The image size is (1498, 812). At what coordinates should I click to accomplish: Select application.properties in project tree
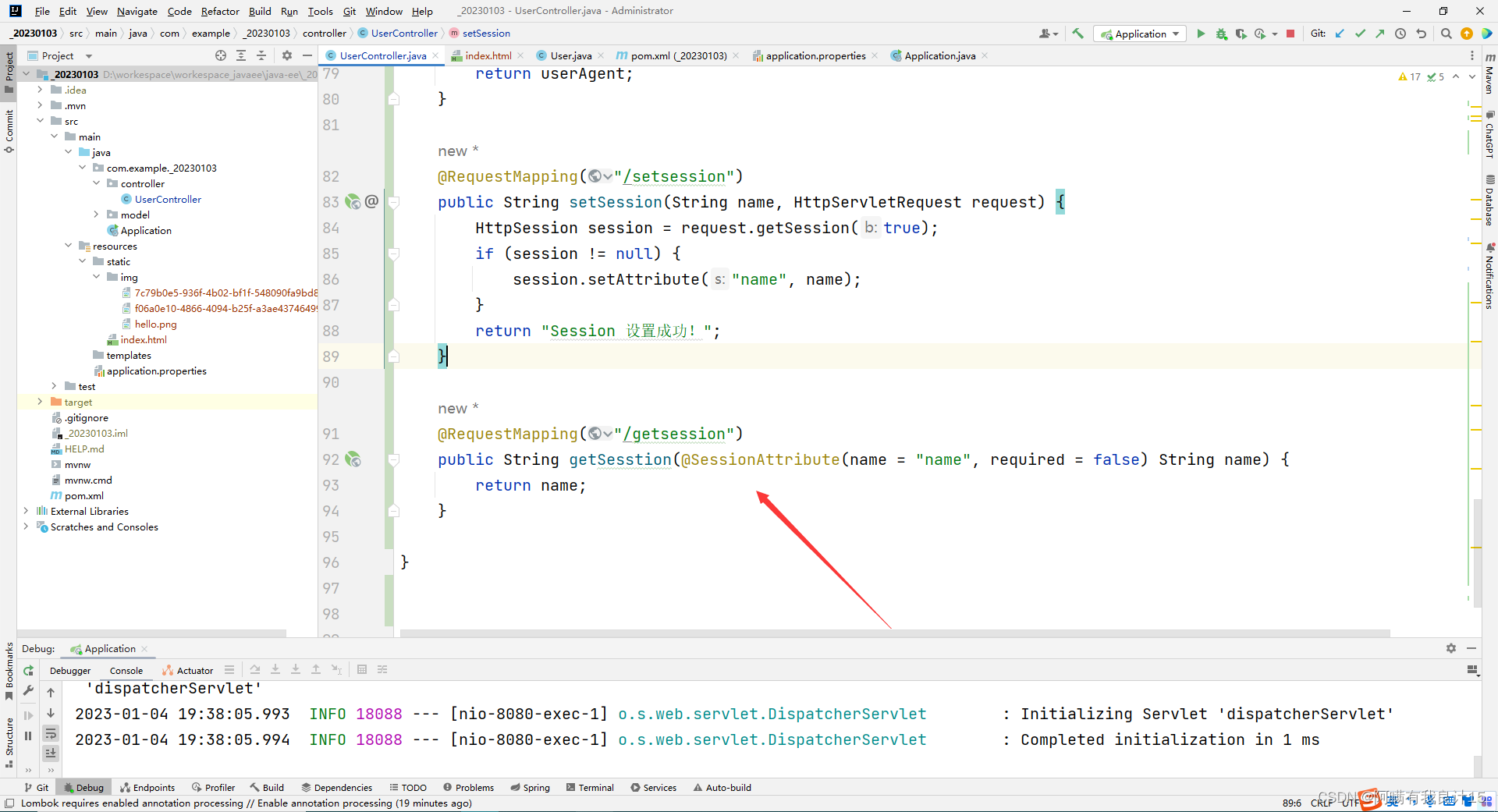[x=156, y=371]
